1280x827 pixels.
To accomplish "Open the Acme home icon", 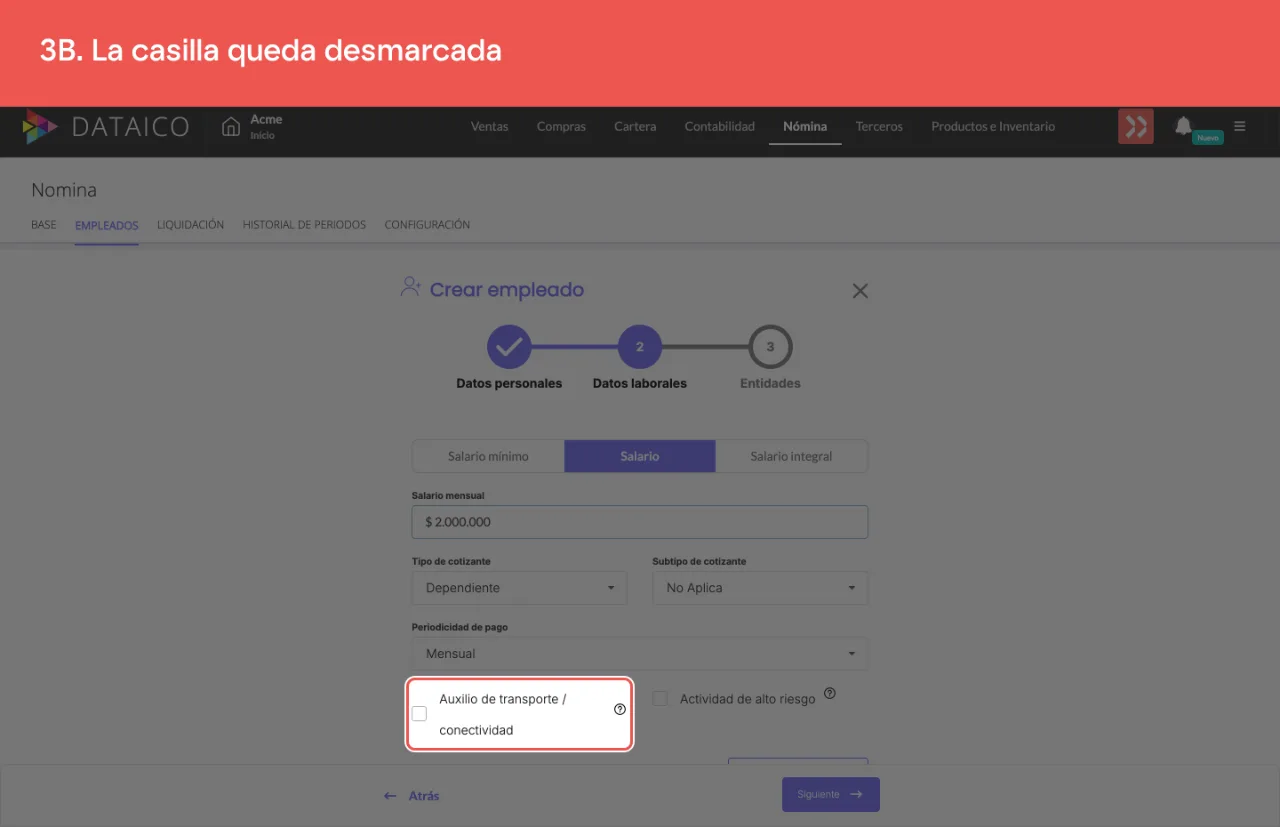I will (x=231, y=127).
